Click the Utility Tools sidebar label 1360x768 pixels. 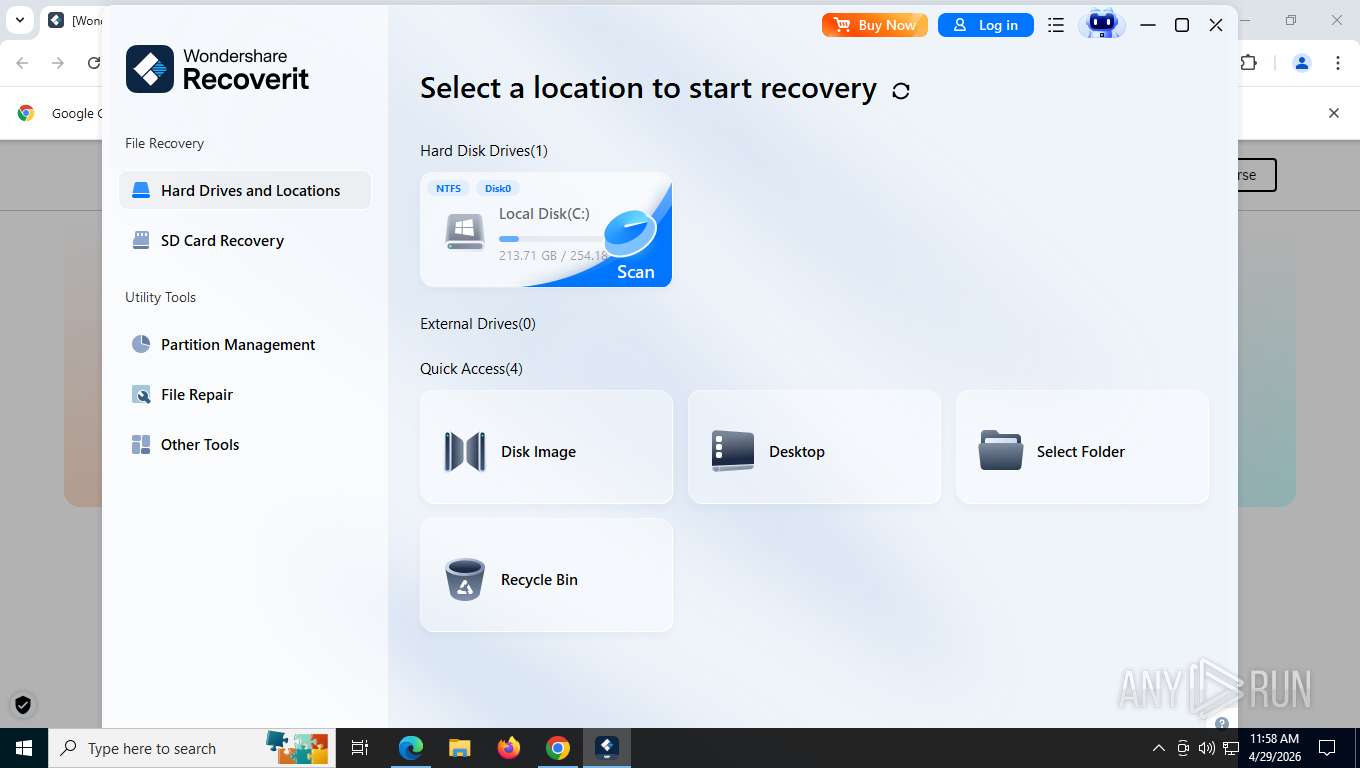(x=160, y=297)
